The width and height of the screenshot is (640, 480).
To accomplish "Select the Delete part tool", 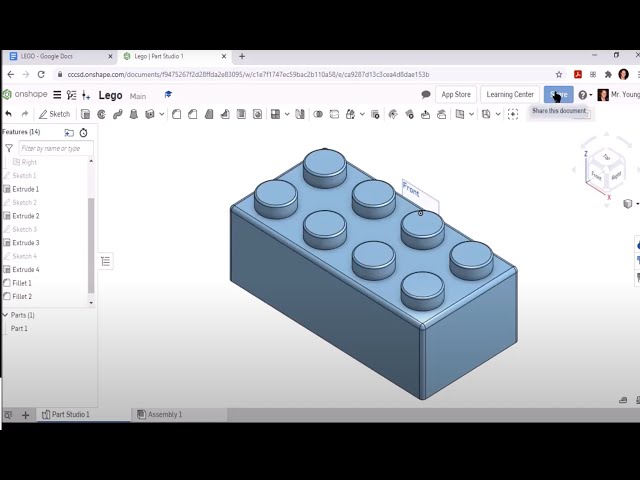I will click(x=375, y=114).
